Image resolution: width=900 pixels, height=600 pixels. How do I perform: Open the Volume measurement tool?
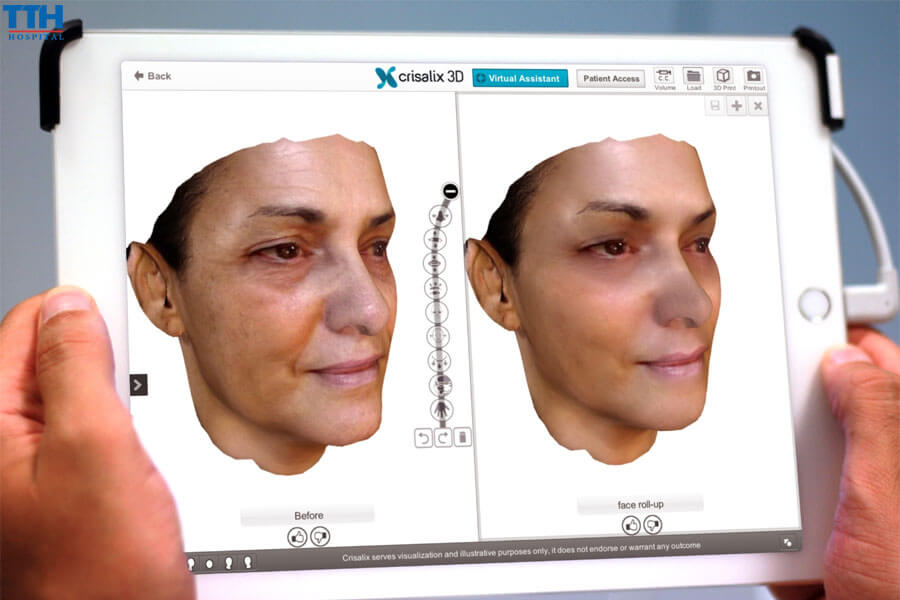tap(664, 79)
